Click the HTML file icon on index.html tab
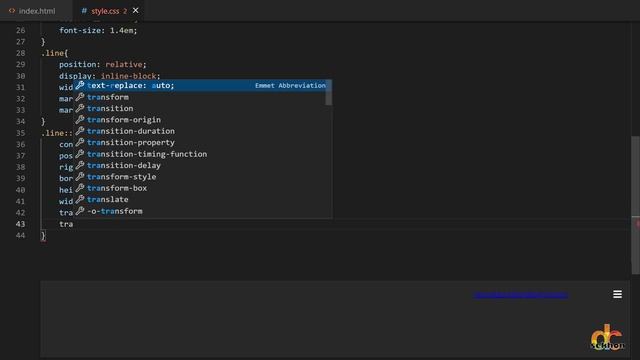640x360 pixels. pyautogui.click(x=12, y=11)
